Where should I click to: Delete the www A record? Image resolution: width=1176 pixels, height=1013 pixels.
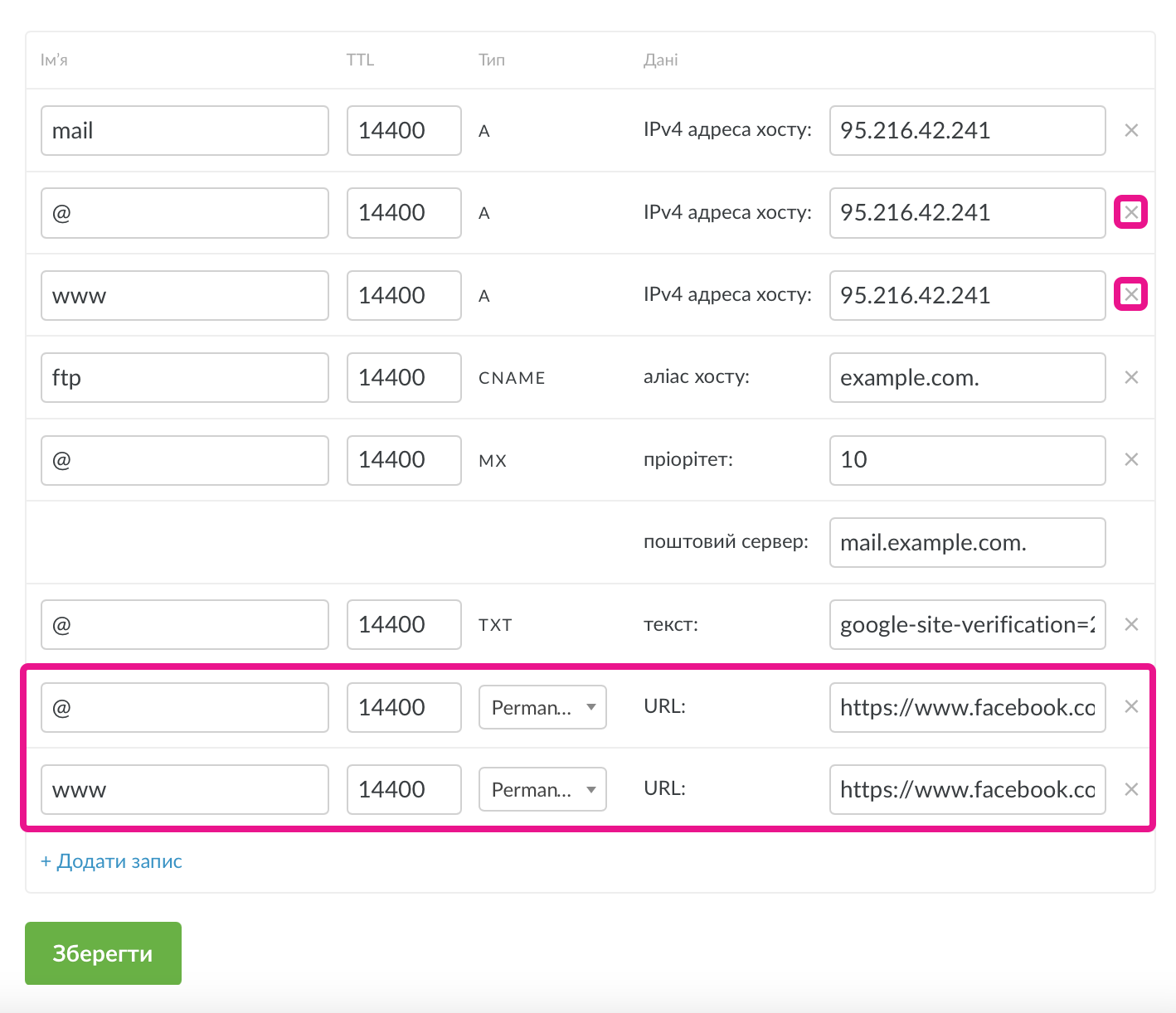1131,295
